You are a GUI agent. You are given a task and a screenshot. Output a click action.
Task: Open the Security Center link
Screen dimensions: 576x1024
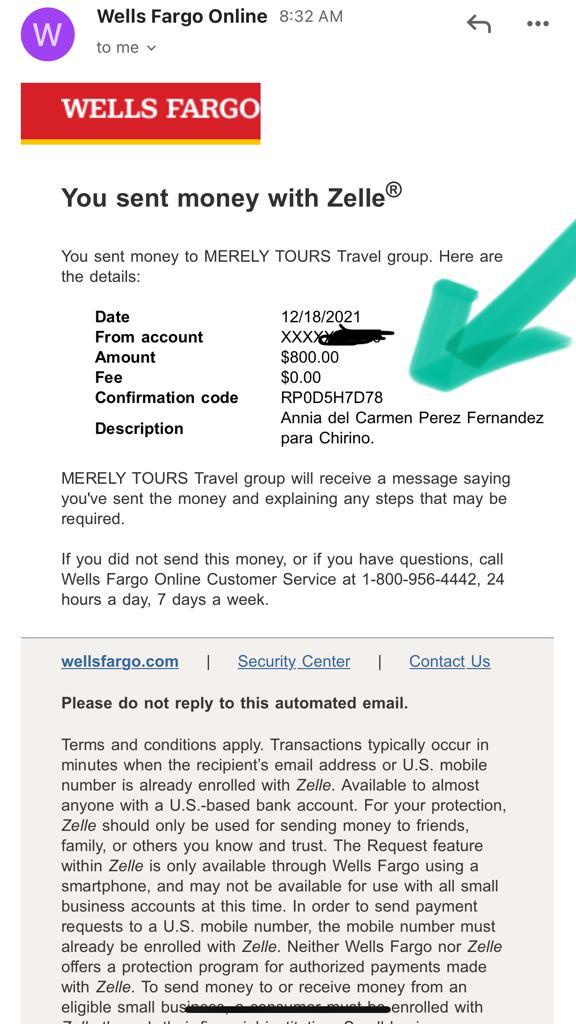[x=294, y=662]
